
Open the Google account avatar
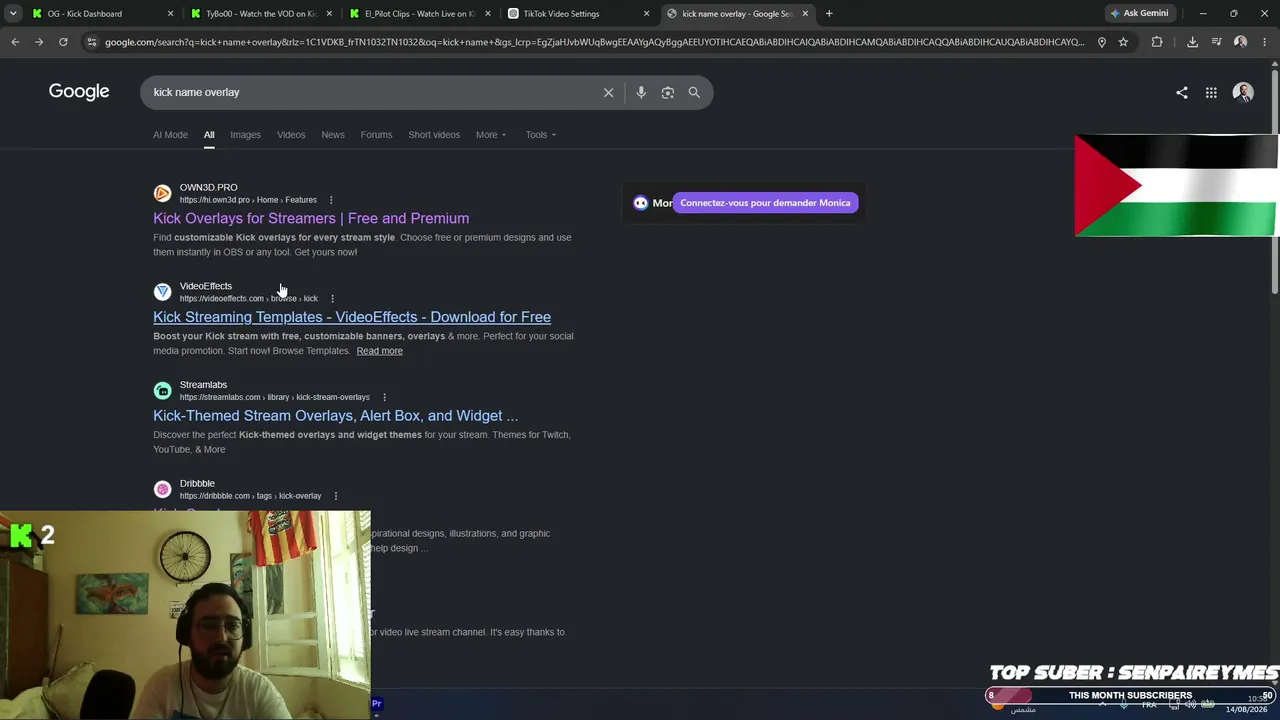1243,92
